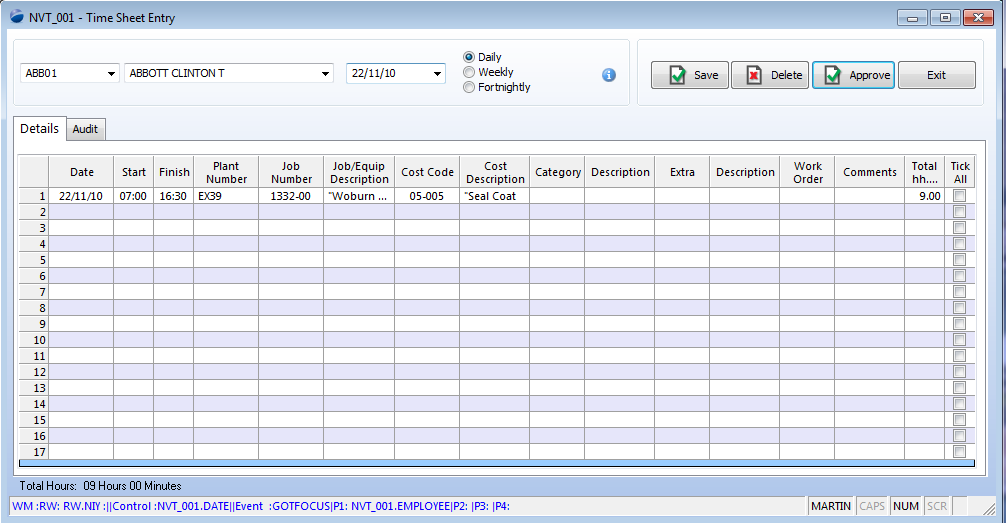This screenshot has height=523, width=1006.
Task: Click the row 10 header number
Action: [x=34, y=340]
